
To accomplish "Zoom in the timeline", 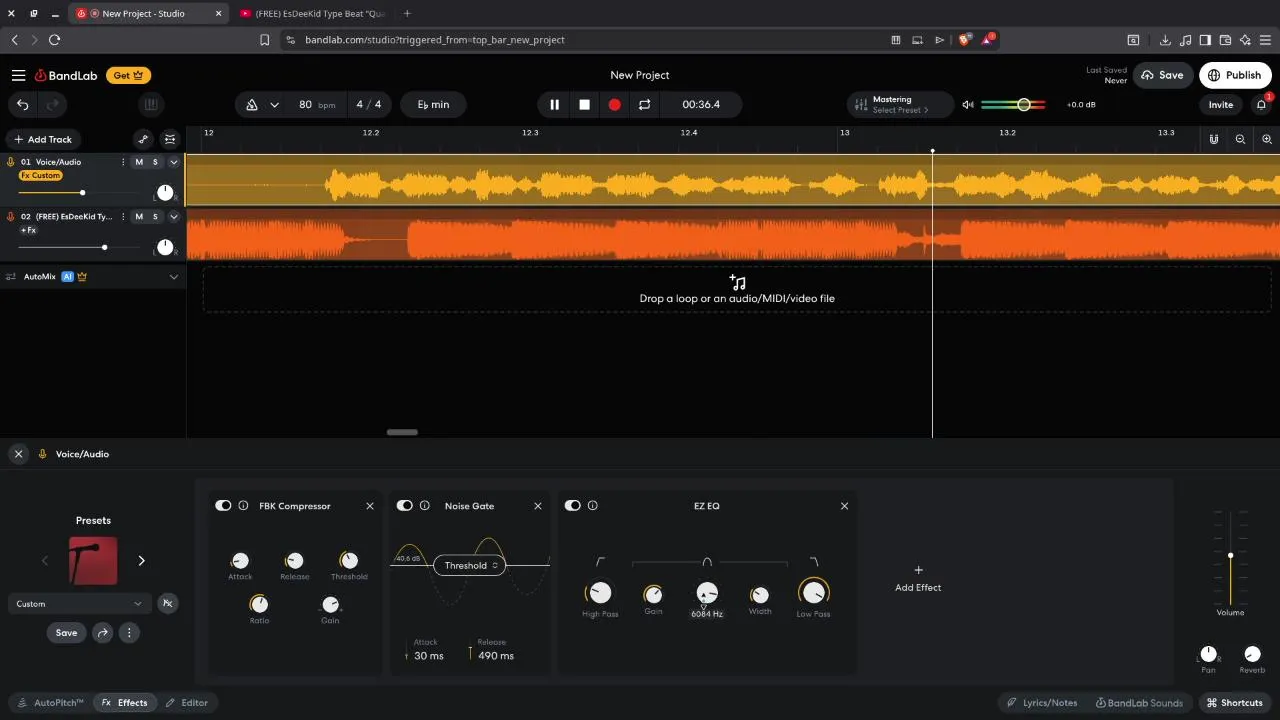I will [x=1267, y=139].
